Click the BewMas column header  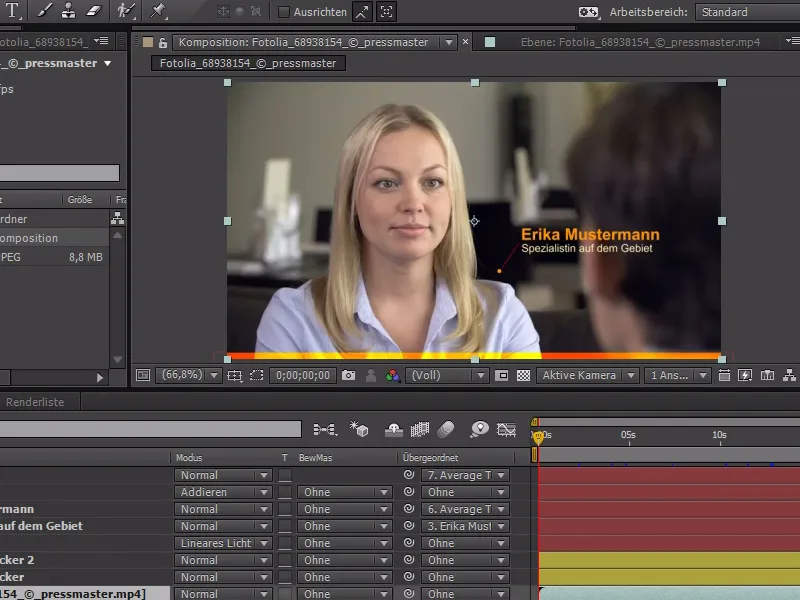(x=315, y=458)
